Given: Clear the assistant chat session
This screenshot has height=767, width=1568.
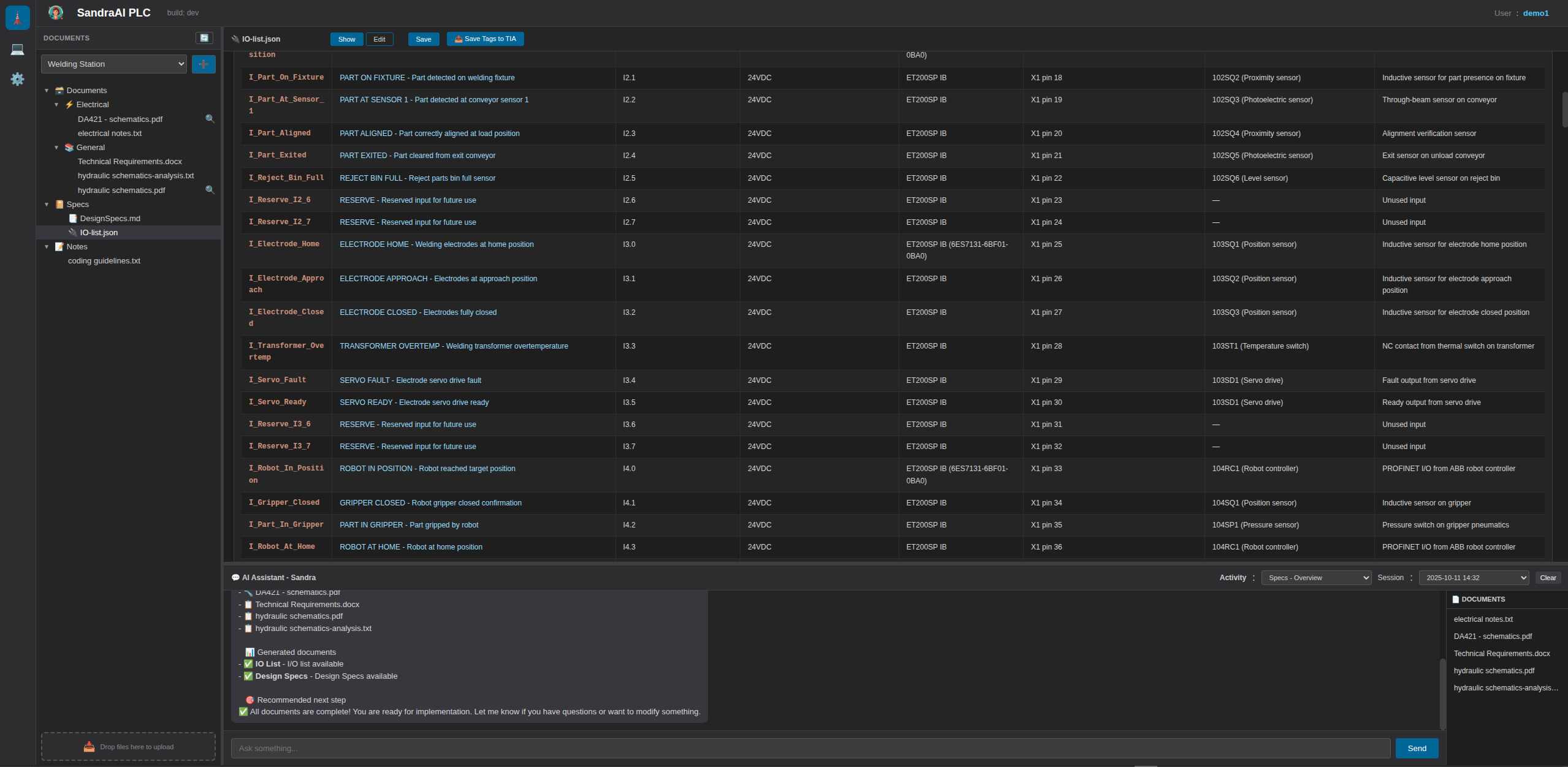Looking at the screenshot, I should 1547,578.
